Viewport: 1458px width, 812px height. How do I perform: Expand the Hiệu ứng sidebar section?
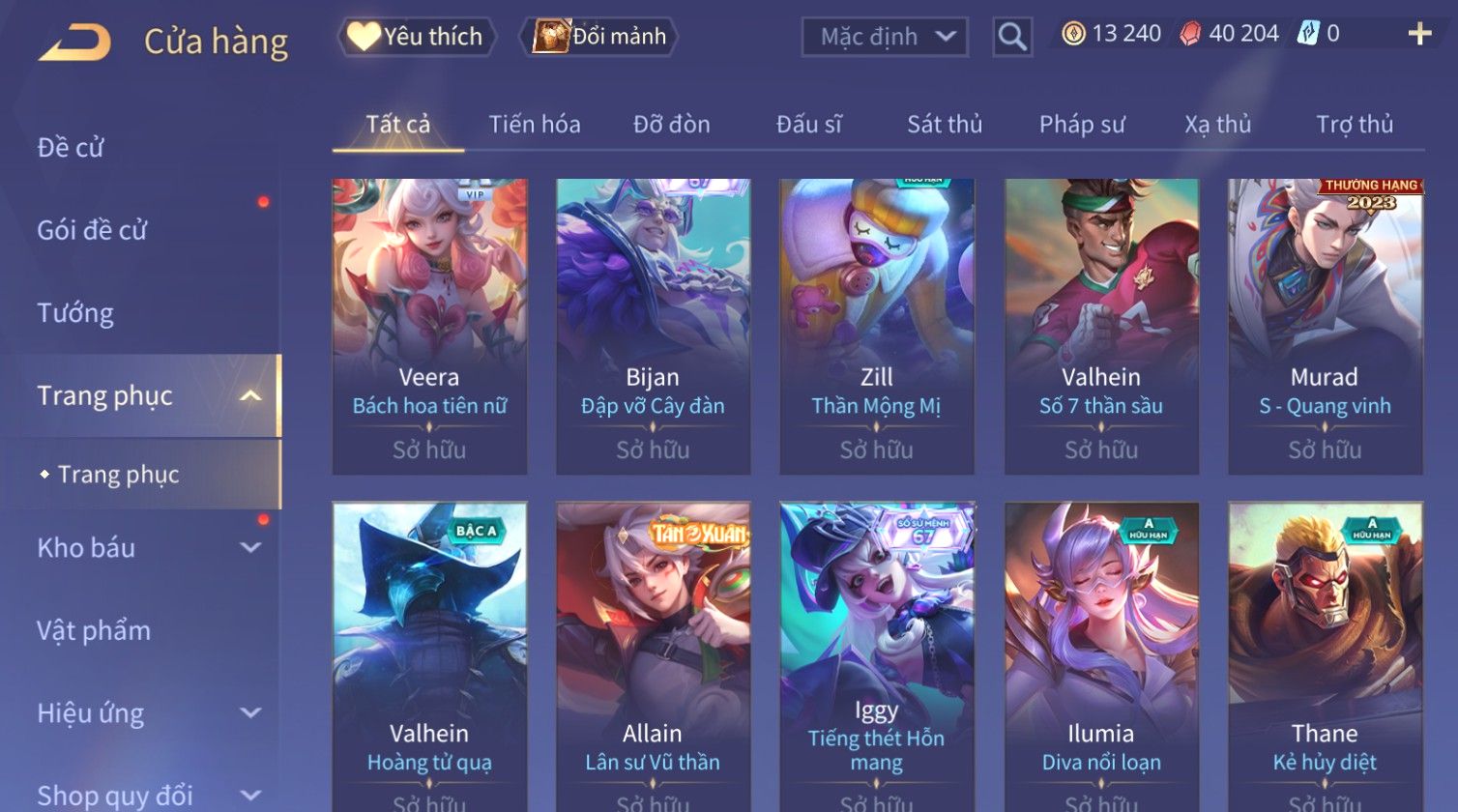click(x=250, y=713)
